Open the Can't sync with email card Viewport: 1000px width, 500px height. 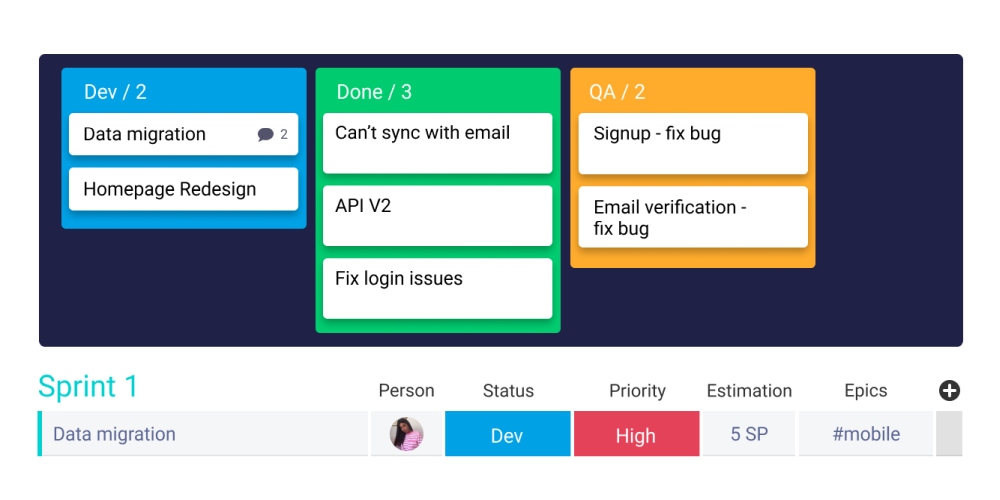pos(437,142)
